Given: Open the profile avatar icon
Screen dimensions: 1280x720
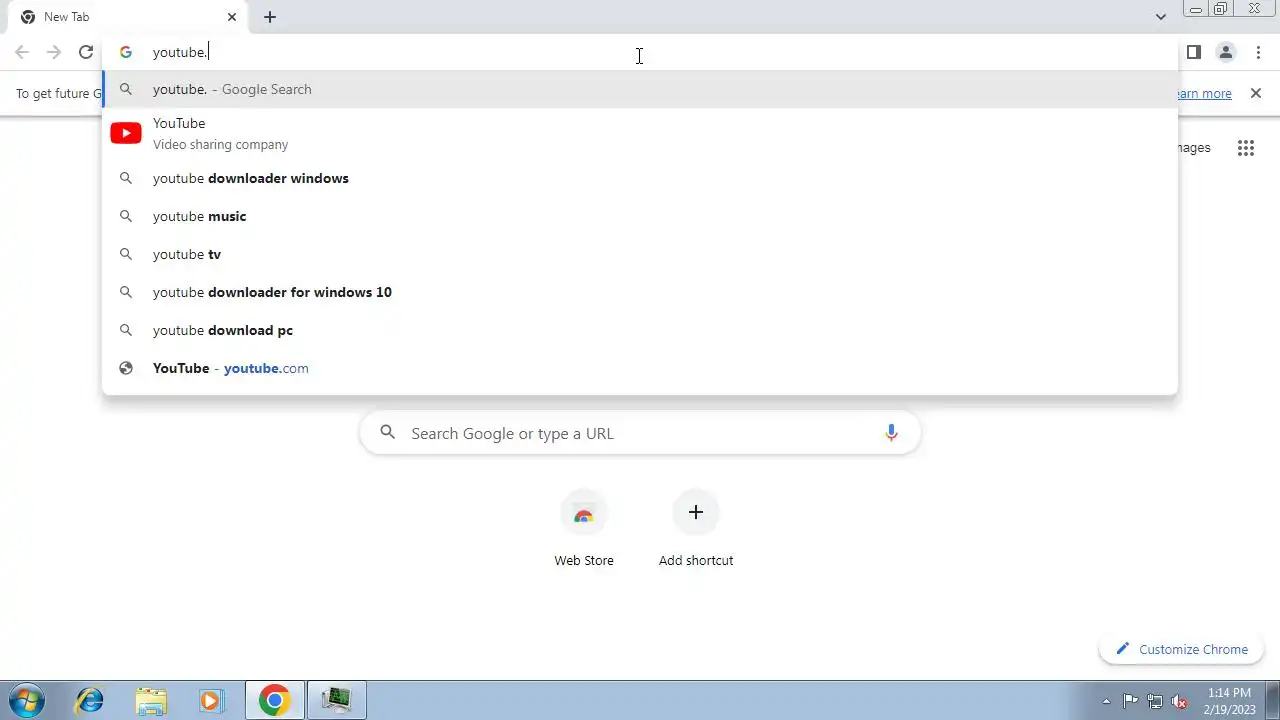Looking at the screenshot, I should click(1226, 52).
